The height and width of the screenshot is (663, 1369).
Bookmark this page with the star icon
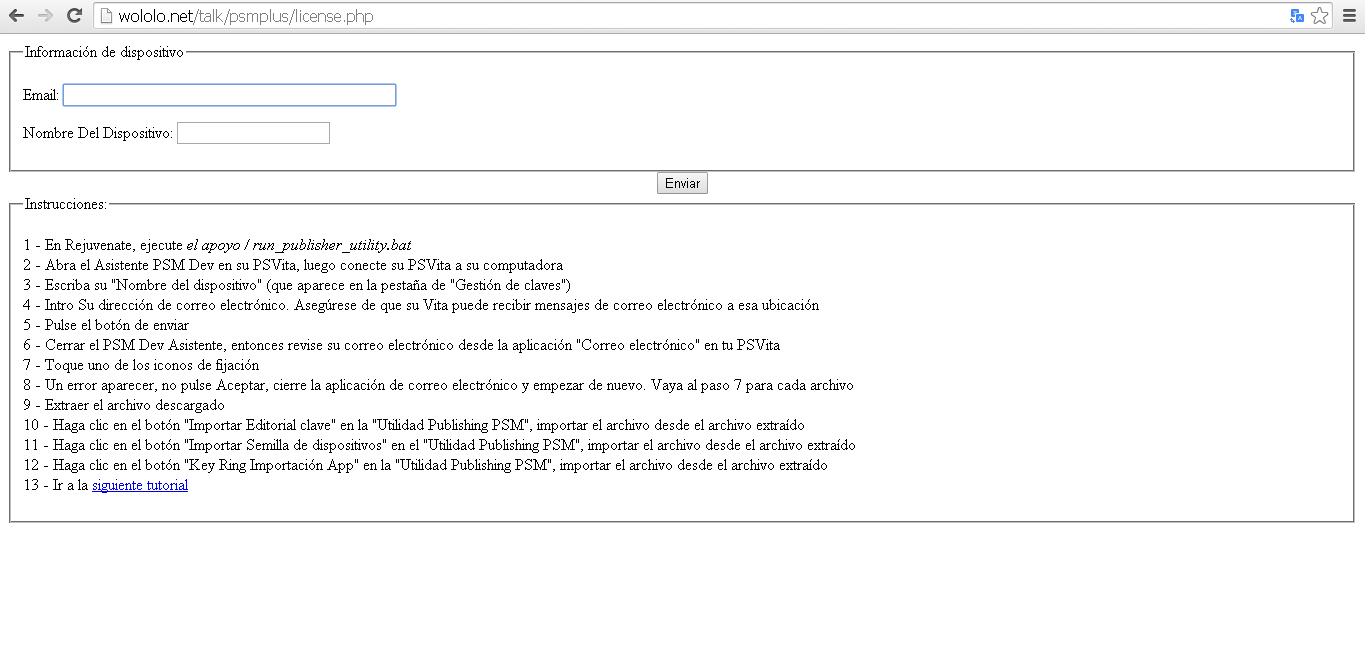[1320, 16]
